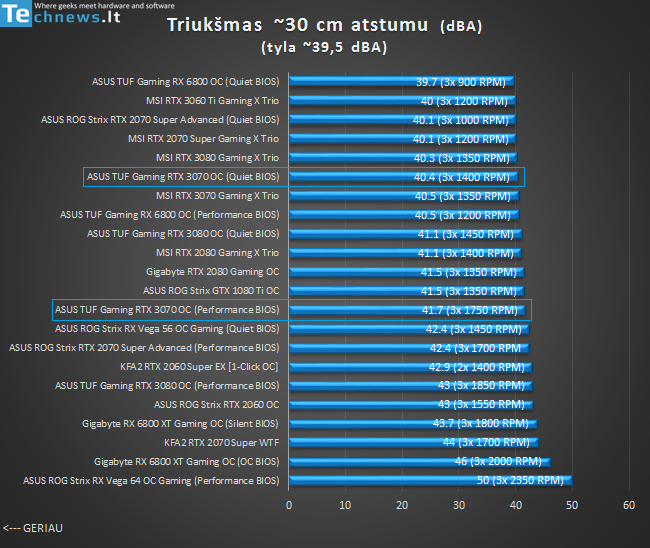Image resolution: width=650 pixels, height=548 pixels.
Task: Click the bar labeled '41.1 (3x 1450 RPM)'
Action: pos(405,234)
